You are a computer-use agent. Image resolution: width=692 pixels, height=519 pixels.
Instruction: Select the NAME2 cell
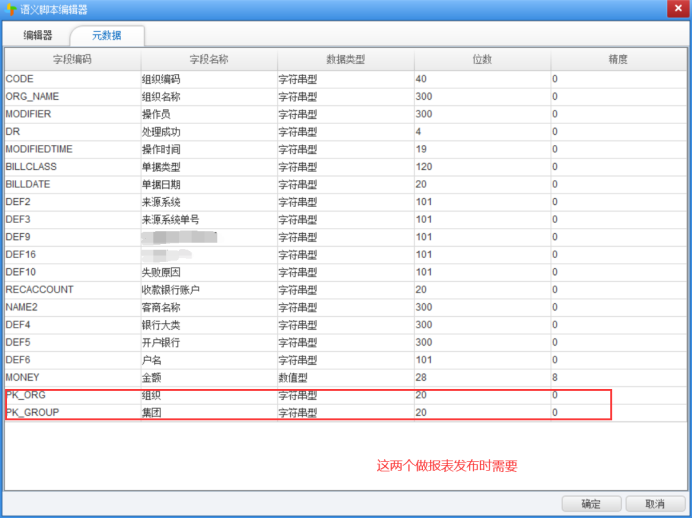(x=73, y=307)
